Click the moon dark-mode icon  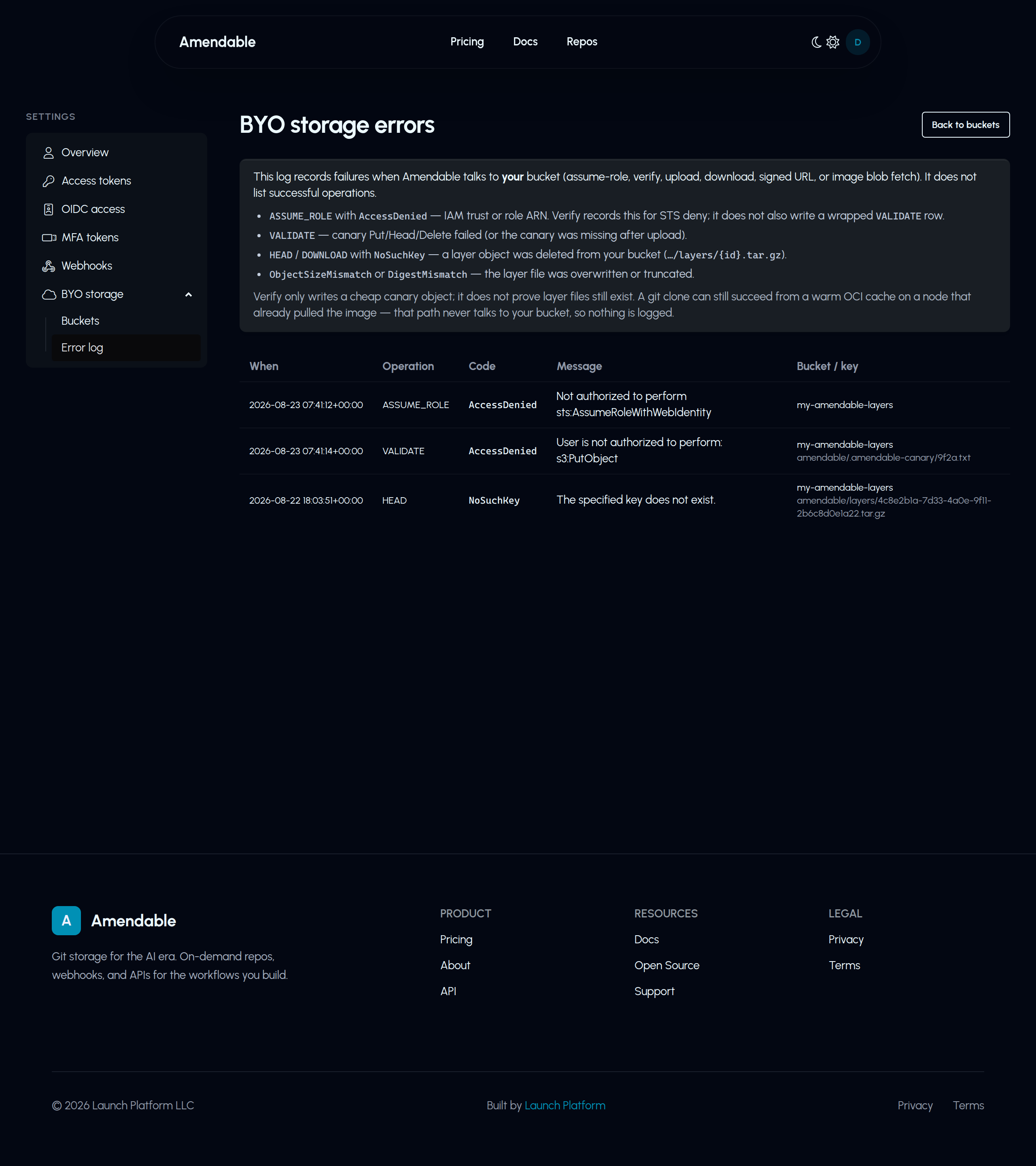(x=817, y=42)
